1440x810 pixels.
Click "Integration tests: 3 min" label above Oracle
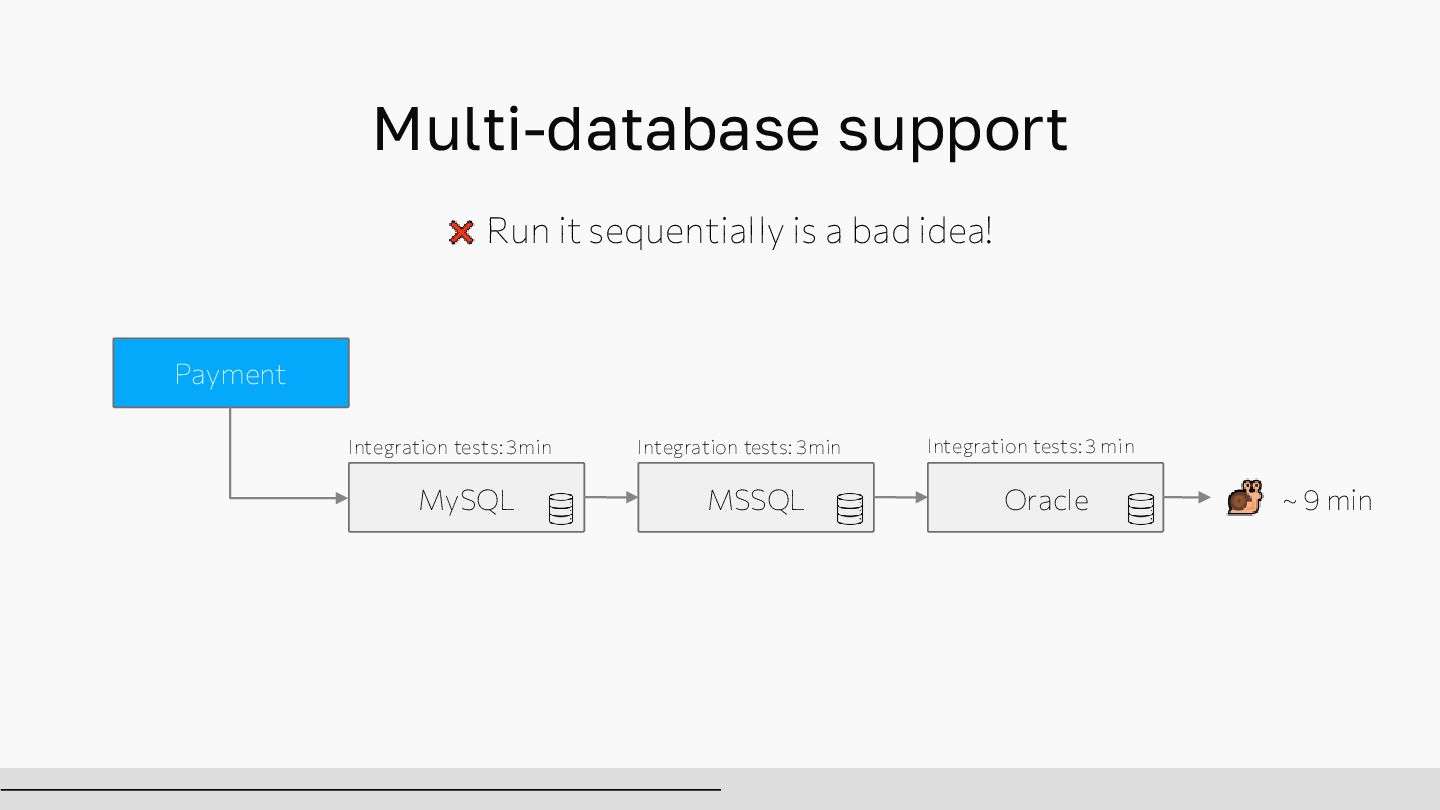1031,446
